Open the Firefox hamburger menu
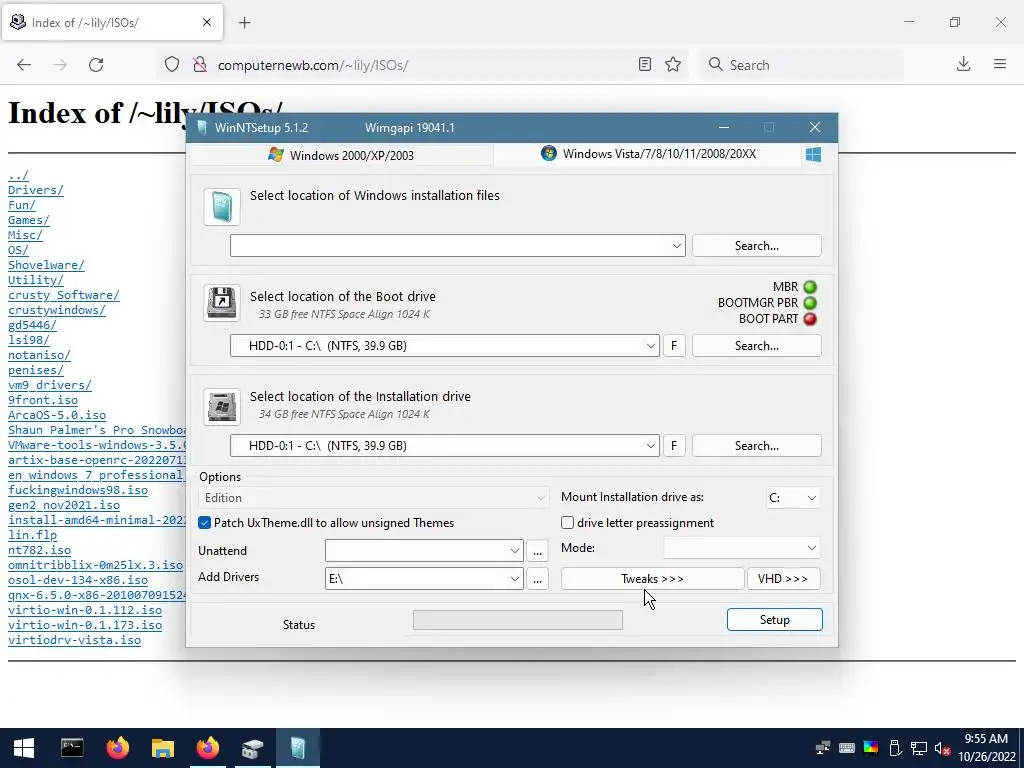This screenshot has width=1024, height=768. click(x=1000, y=64)
